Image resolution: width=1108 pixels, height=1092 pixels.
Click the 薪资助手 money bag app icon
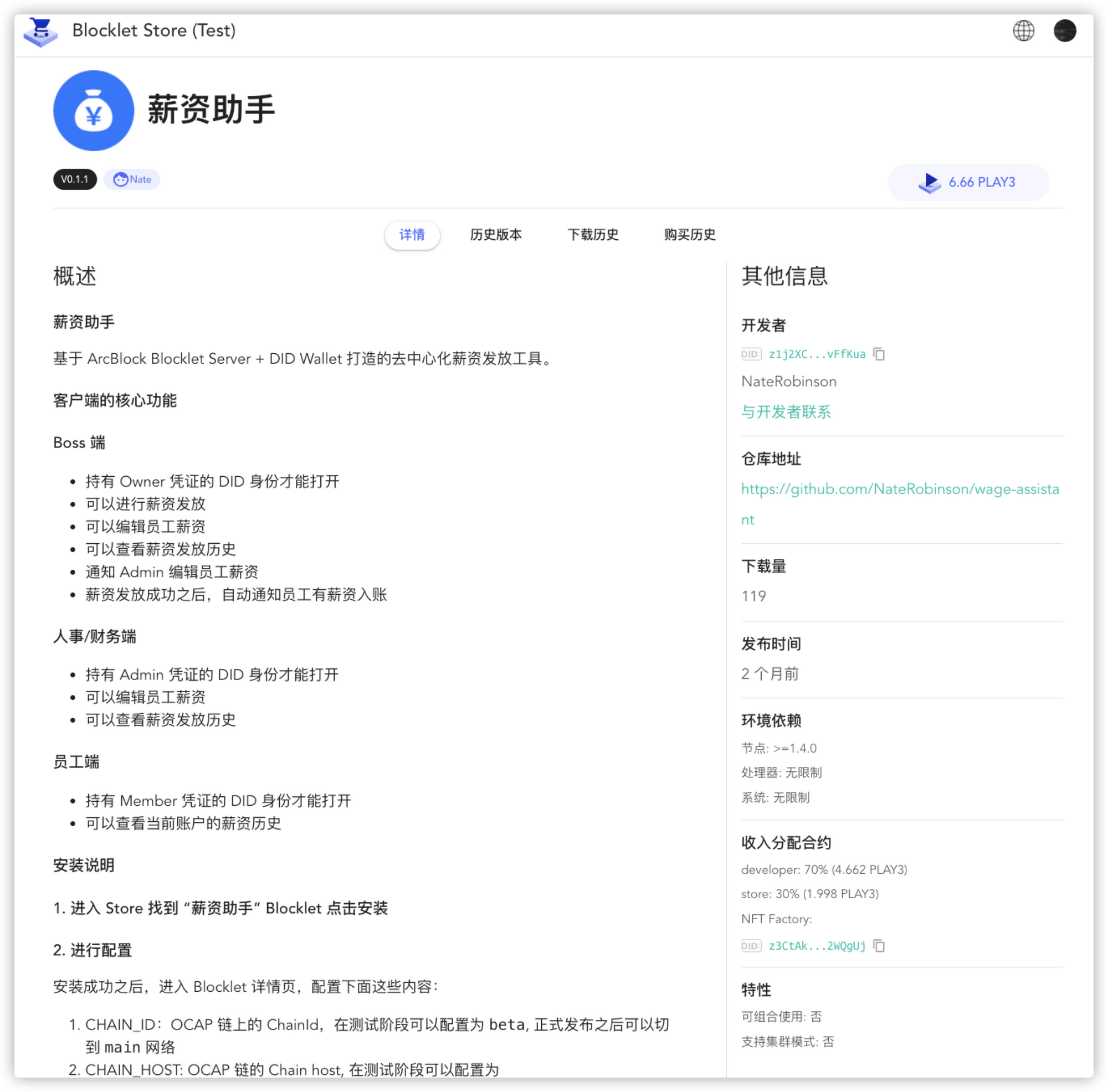tap(94, 111)
